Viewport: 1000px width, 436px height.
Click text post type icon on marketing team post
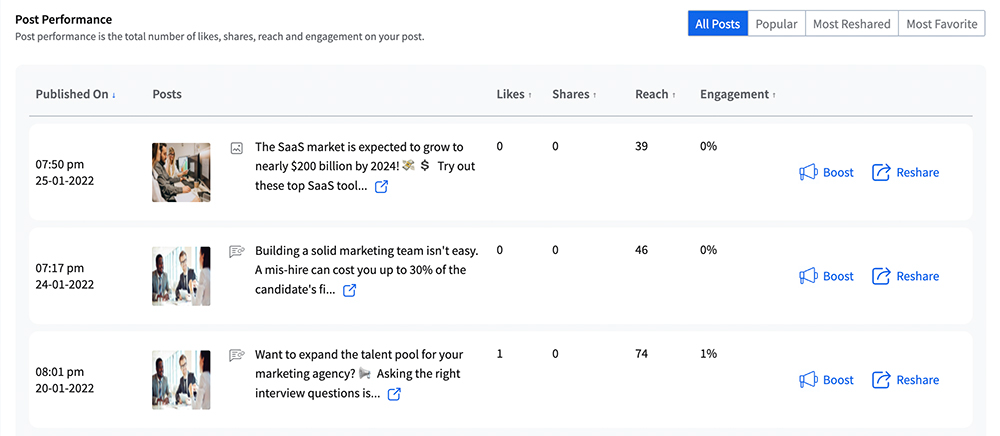(x=237, y=252)
